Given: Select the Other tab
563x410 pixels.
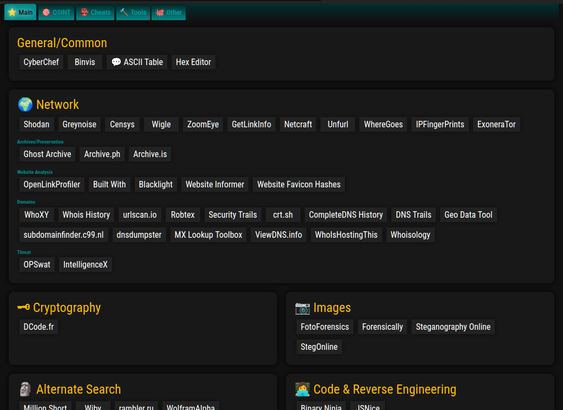Looking at the screenshot, I should [168, 13].
